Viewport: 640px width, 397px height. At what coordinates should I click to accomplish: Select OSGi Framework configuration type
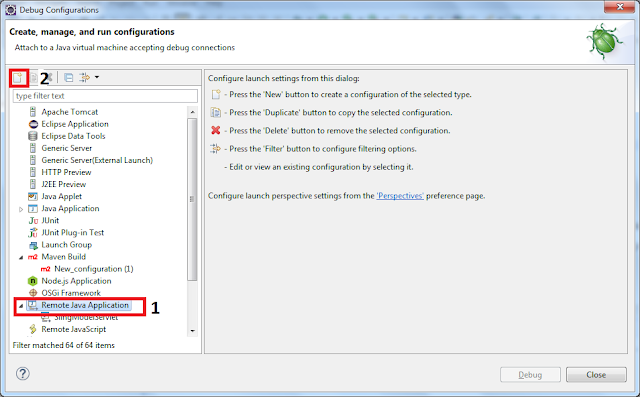coord(71,293)
